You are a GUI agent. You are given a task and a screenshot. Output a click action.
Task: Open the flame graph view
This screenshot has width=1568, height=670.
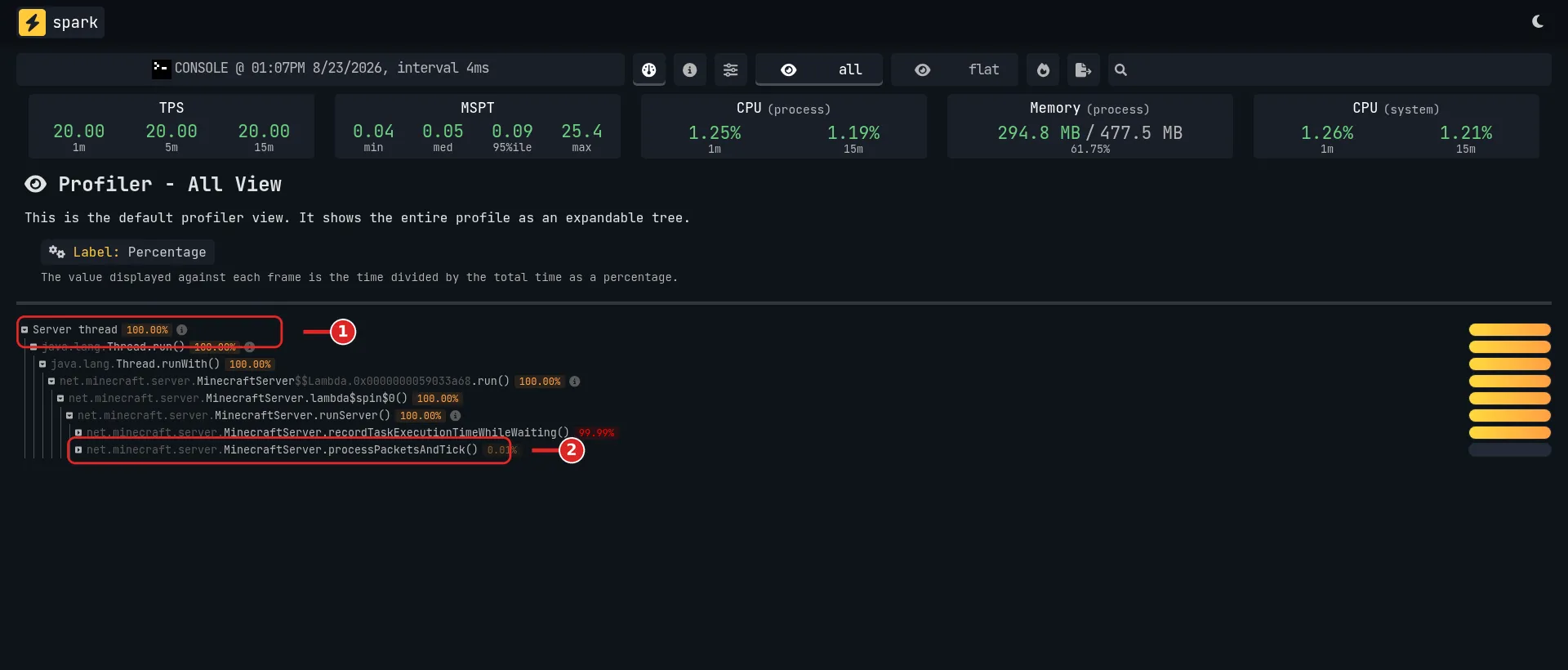coord(1043,69)
